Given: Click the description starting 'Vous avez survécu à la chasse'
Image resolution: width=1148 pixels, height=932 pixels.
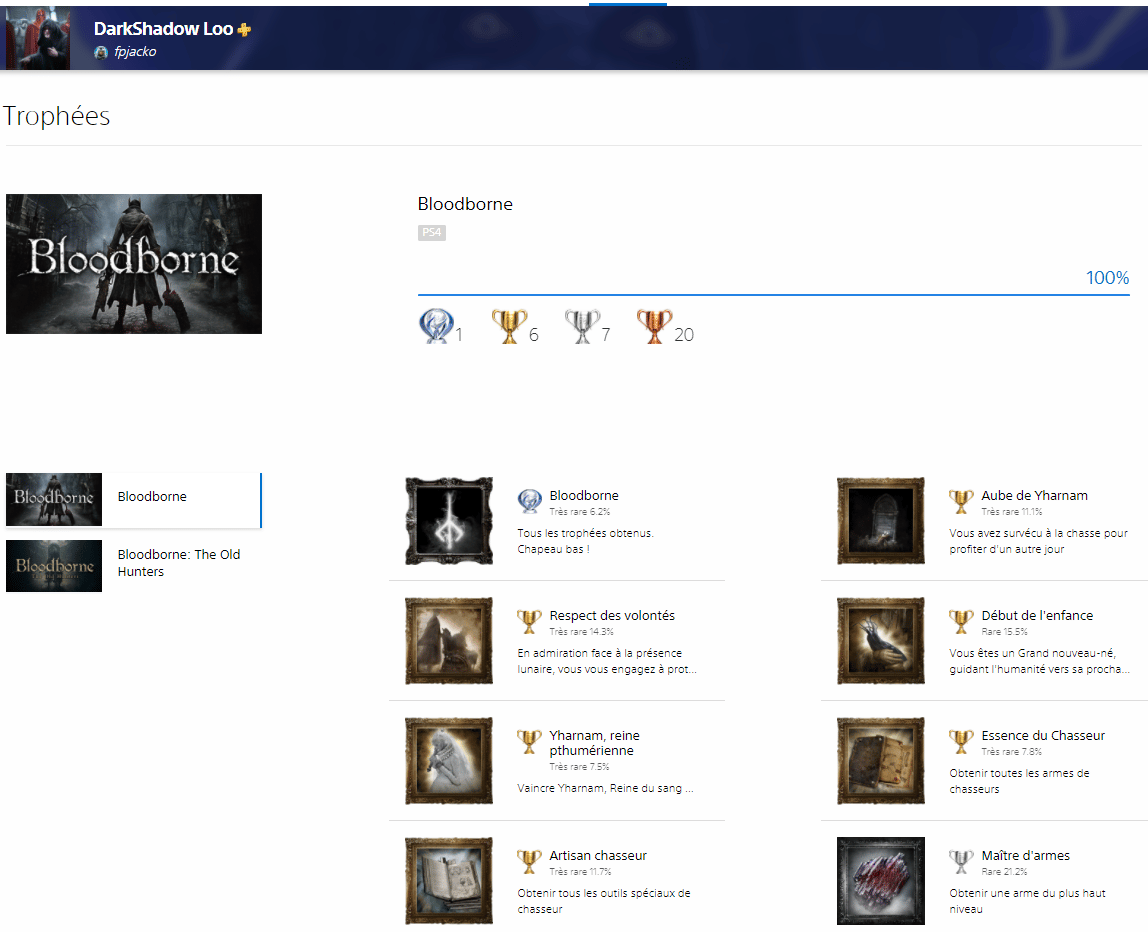Looking at the screenshot, I should (x=1038, y=541).
